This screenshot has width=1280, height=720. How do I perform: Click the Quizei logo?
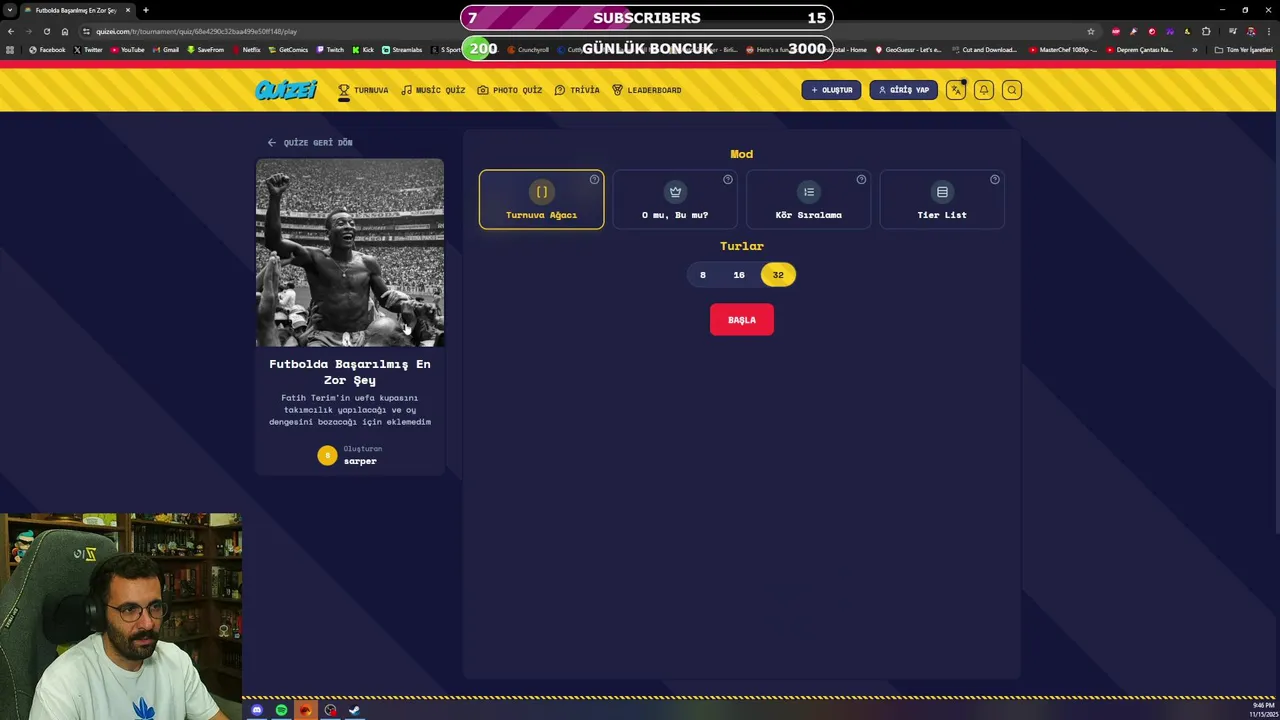[x=286, y=90]
